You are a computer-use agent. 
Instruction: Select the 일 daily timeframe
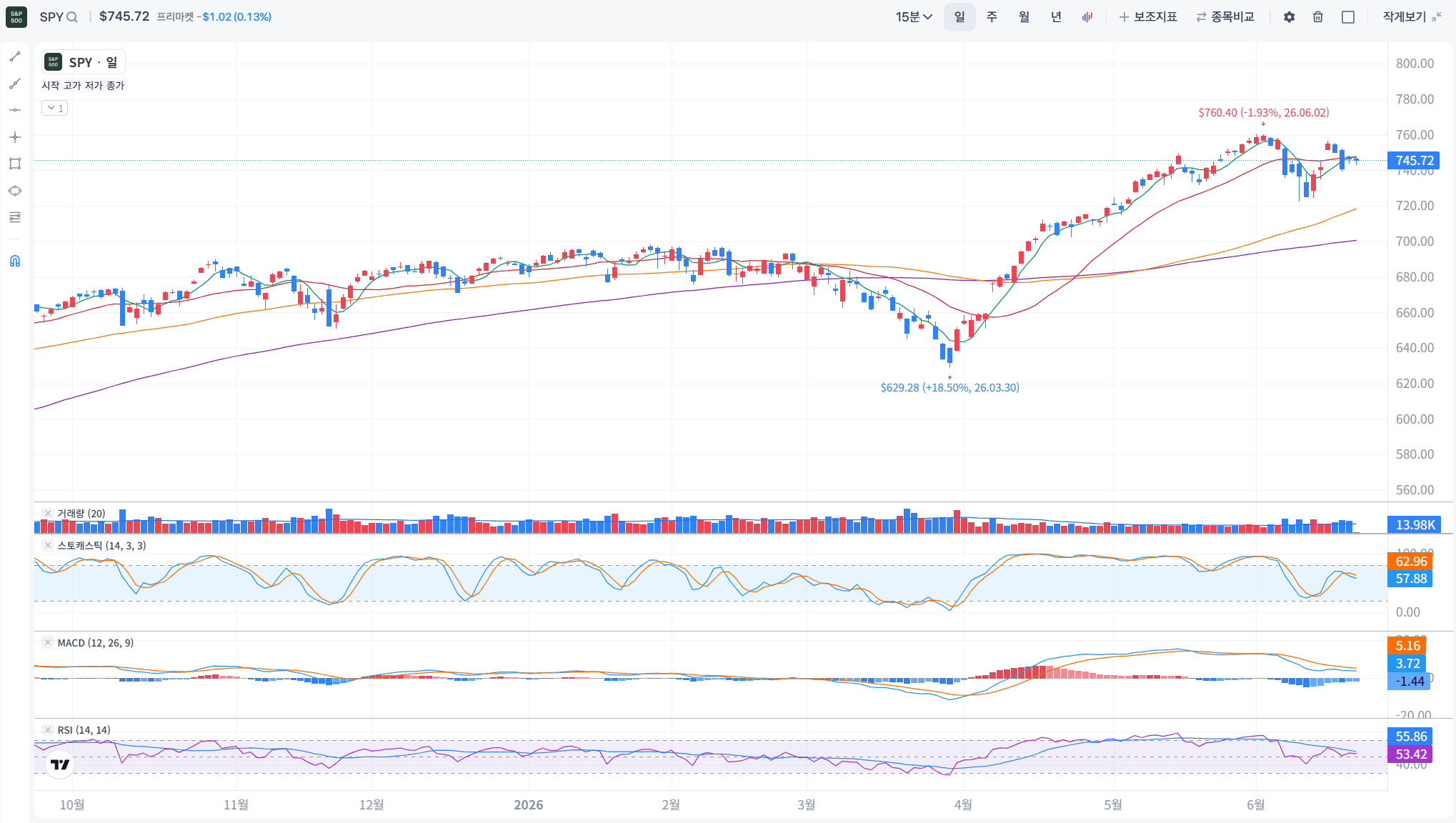(x=959, y=17)
